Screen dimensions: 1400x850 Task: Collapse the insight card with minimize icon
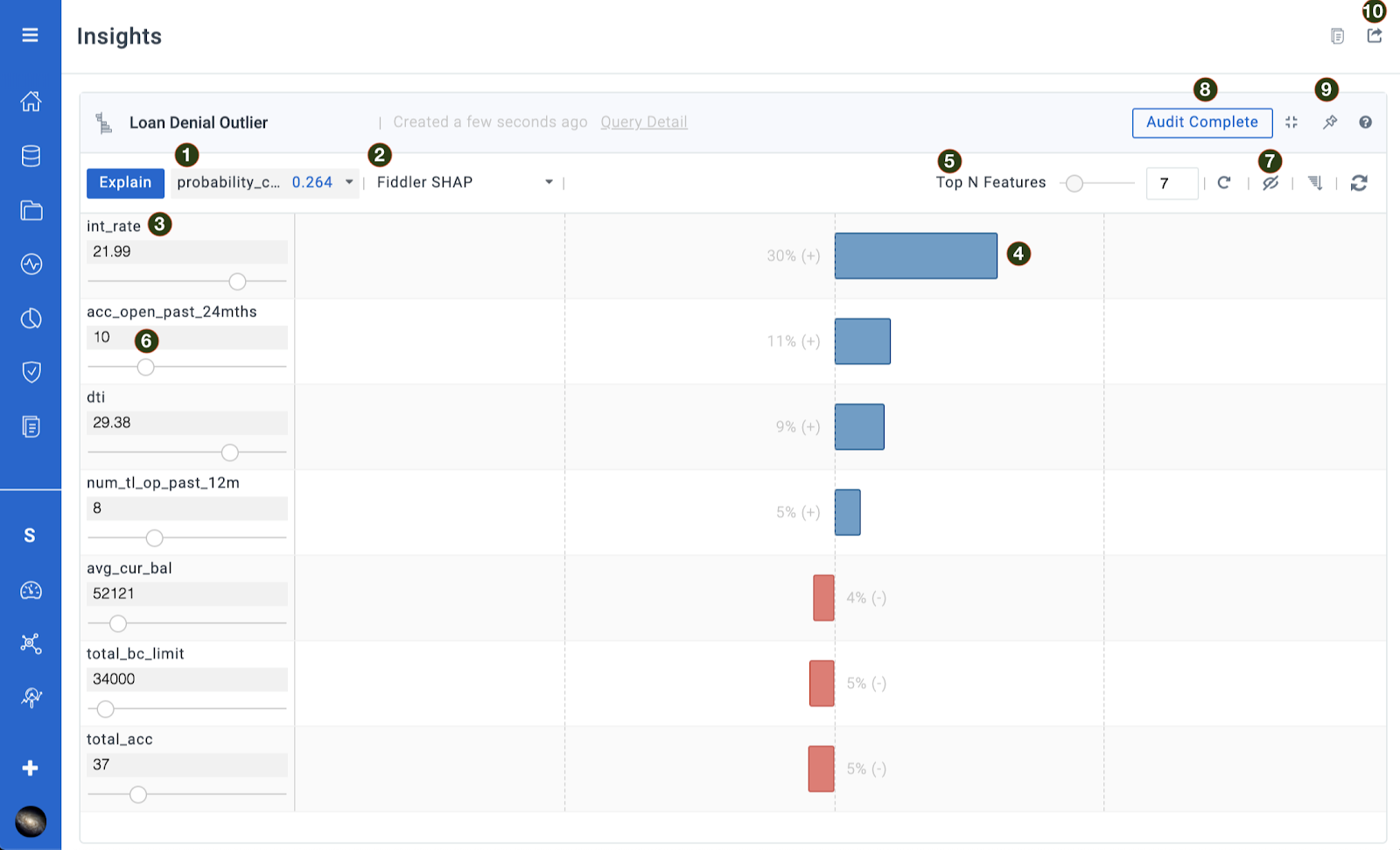pyautogui.click(x=1291, y=123)
